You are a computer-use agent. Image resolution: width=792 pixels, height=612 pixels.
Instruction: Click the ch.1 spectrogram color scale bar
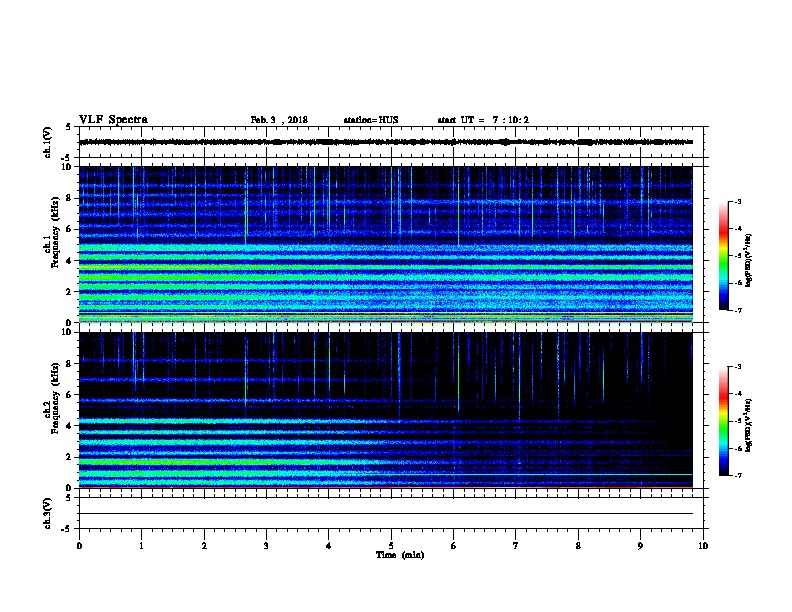coord(724,256)
